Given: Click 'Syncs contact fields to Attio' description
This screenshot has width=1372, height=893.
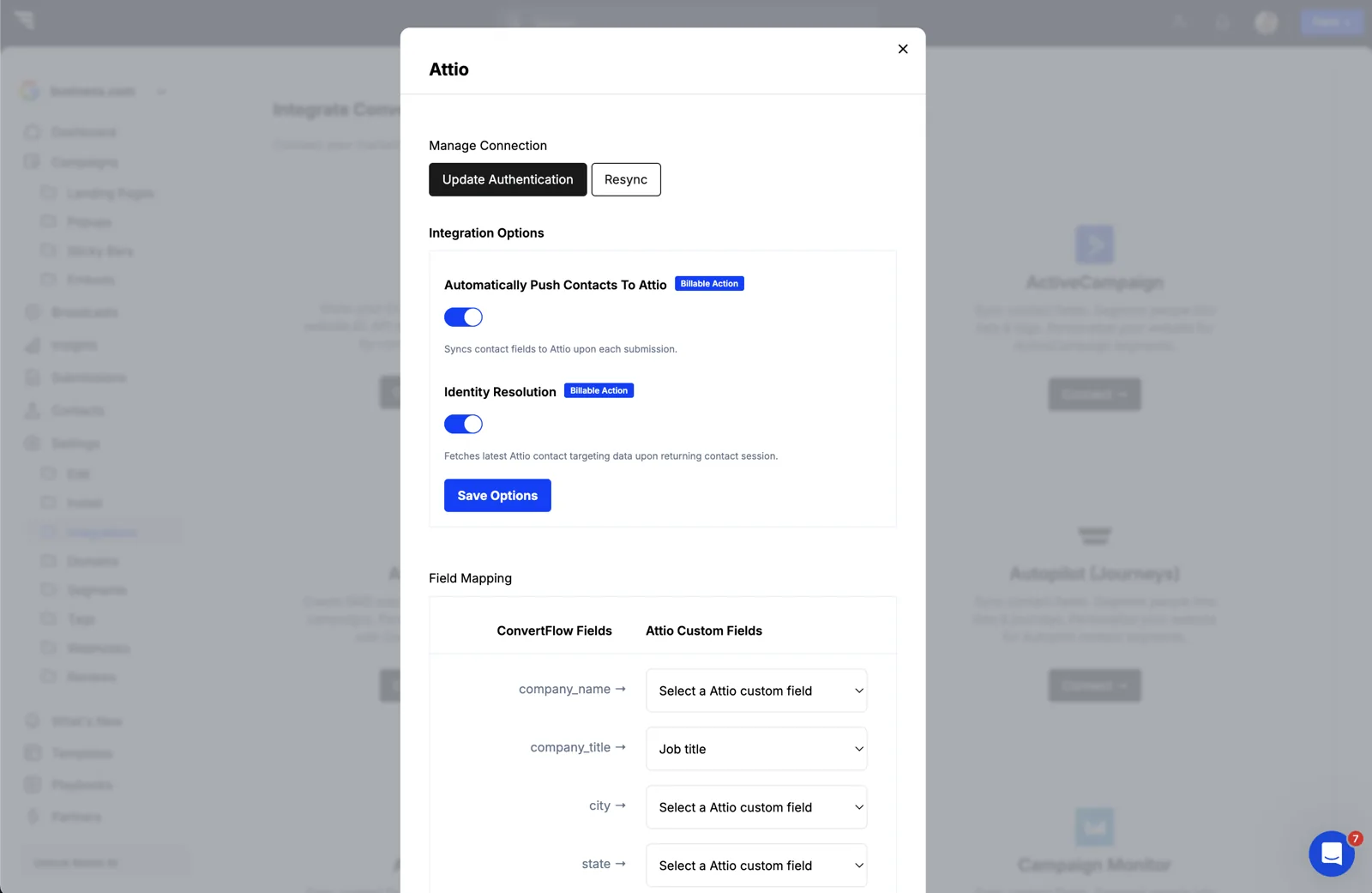Looking at the screenshot, I should click(561, 349).
